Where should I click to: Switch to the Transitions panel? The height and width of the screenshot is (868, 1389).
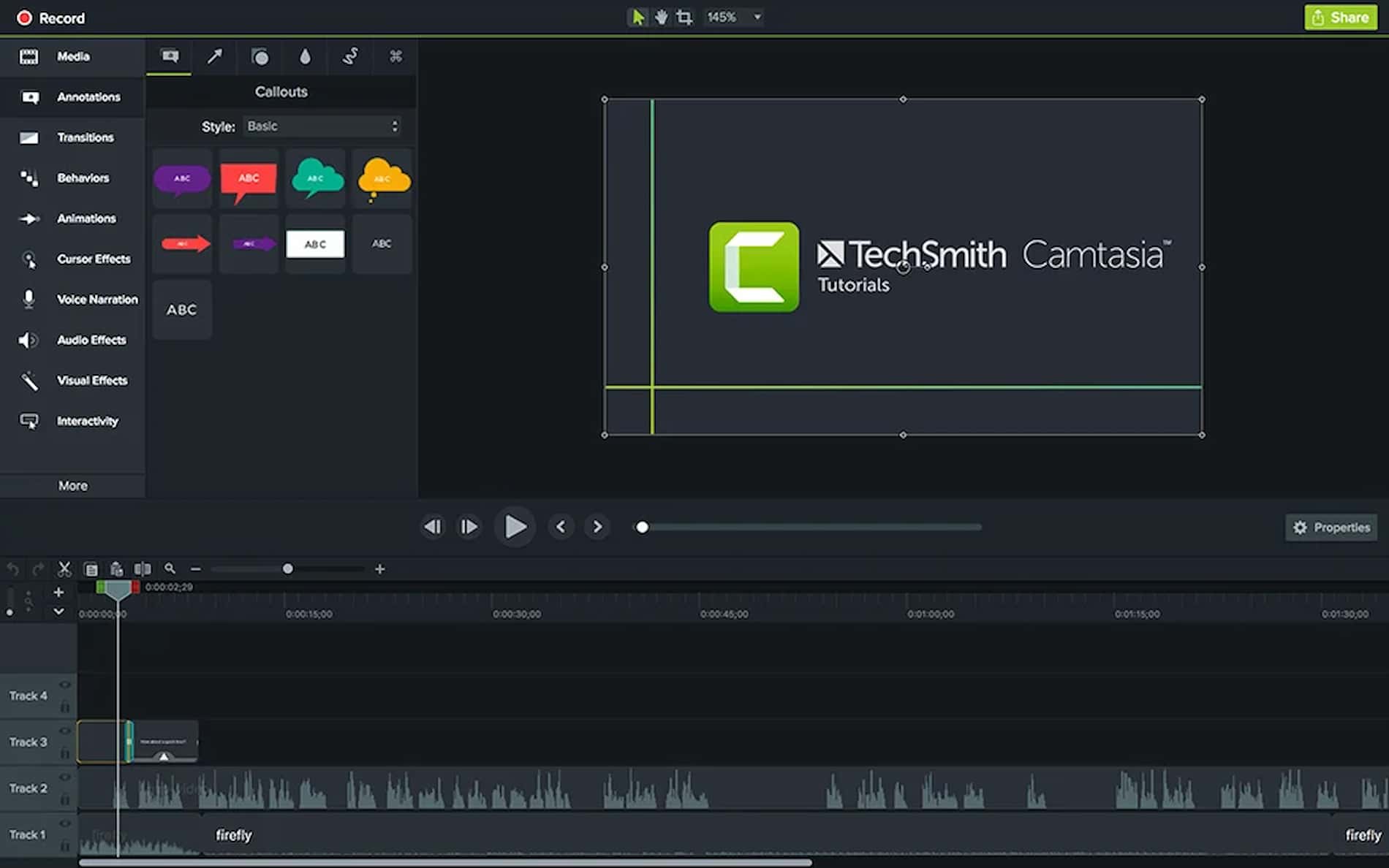72,137
